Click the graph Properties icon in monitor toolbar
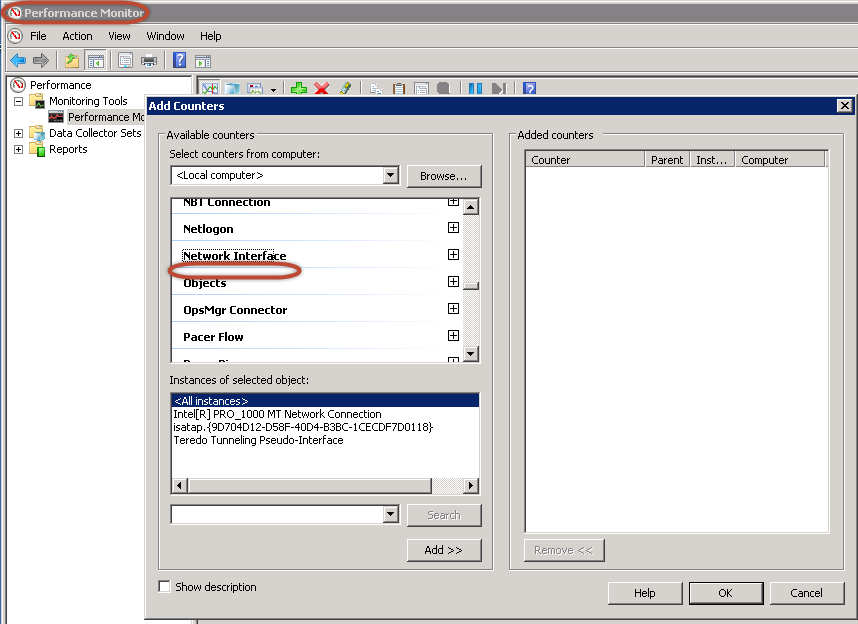The image size is (858, 624). tap(421, 88)
